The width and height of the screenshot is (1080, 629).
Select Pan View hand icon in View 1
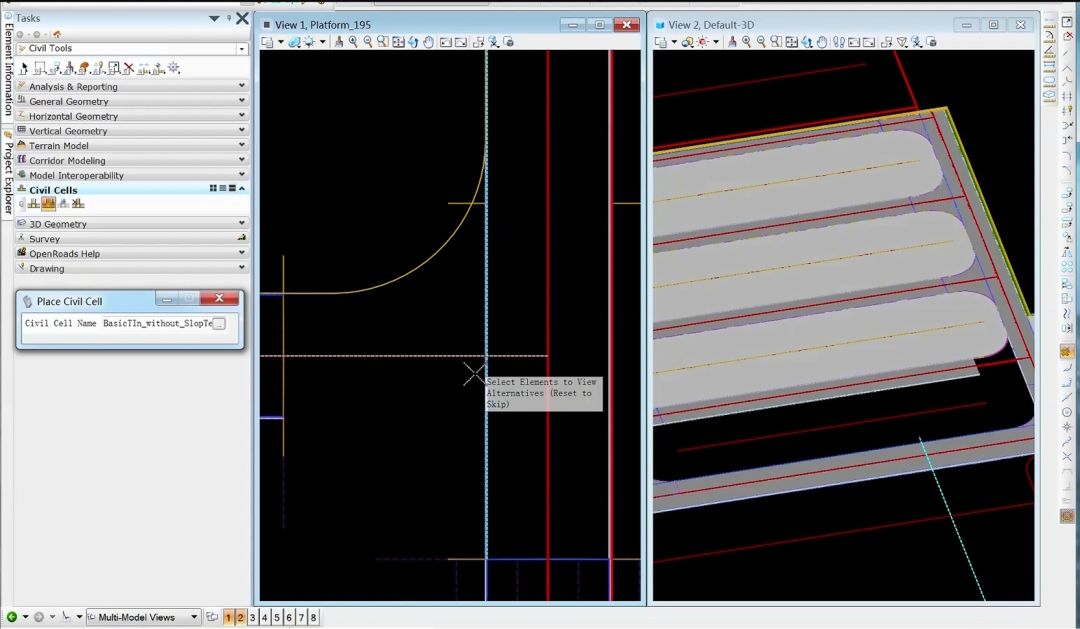(429, 42)
